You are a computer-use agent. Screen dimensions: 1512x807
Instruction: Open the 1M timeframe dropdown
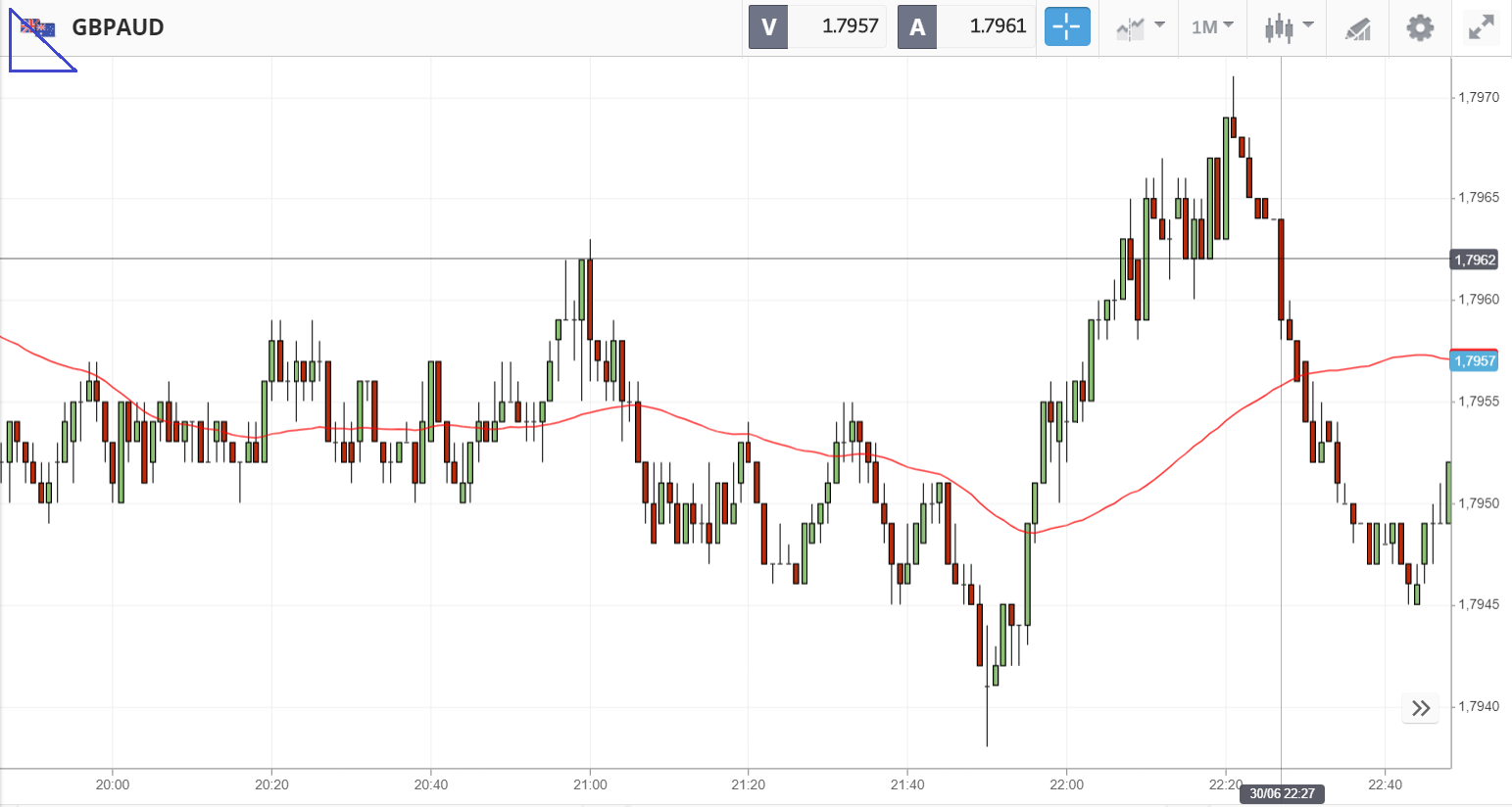1212,27
